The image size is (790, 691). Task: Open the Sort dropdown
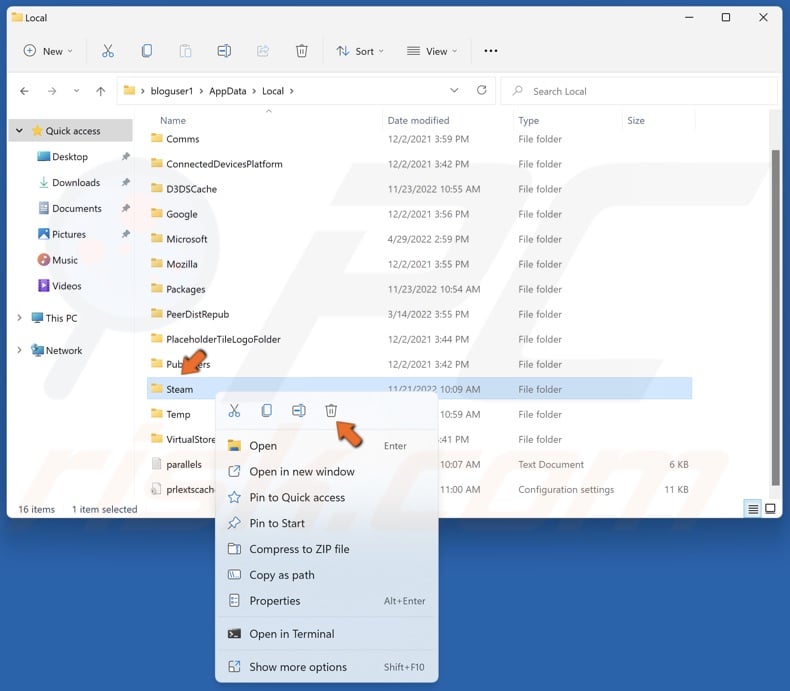[x=361, y=51]
